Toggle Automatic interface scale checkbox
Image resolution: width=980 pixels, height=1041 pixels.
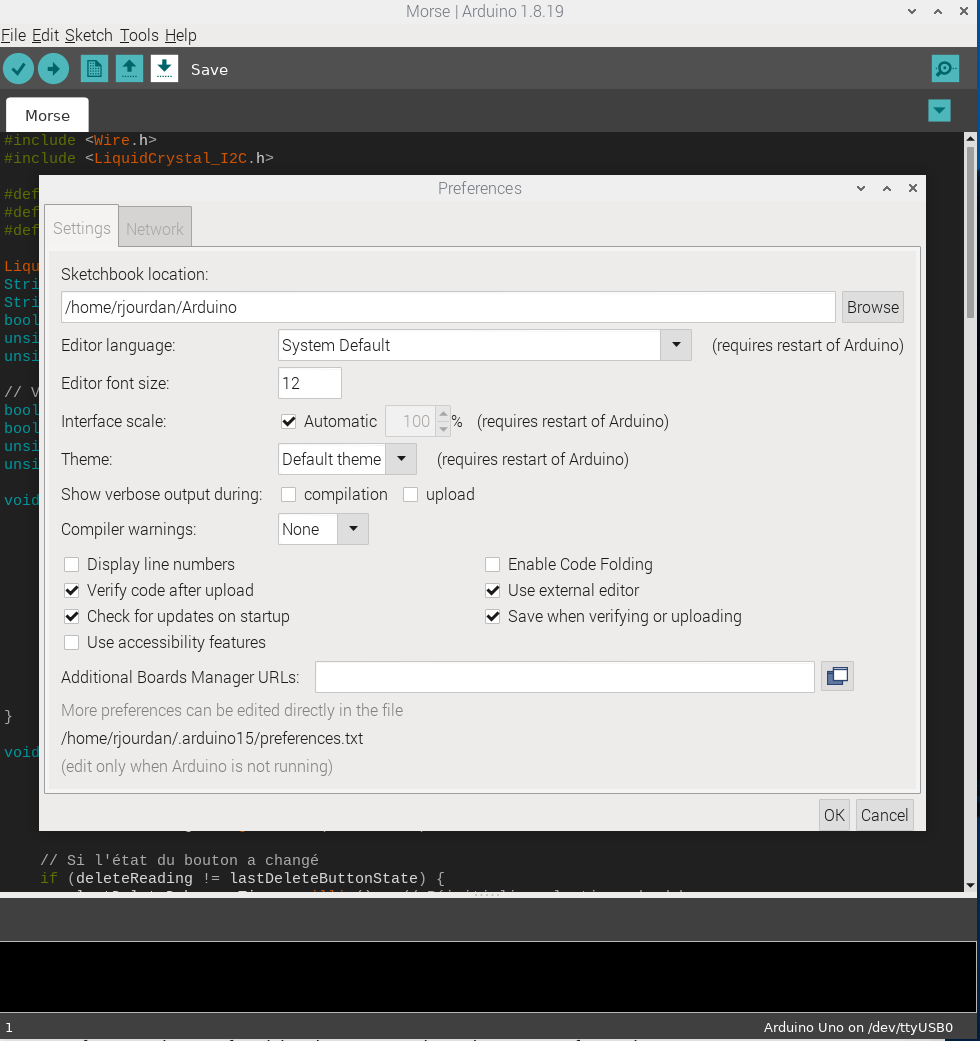pos(289,422)
